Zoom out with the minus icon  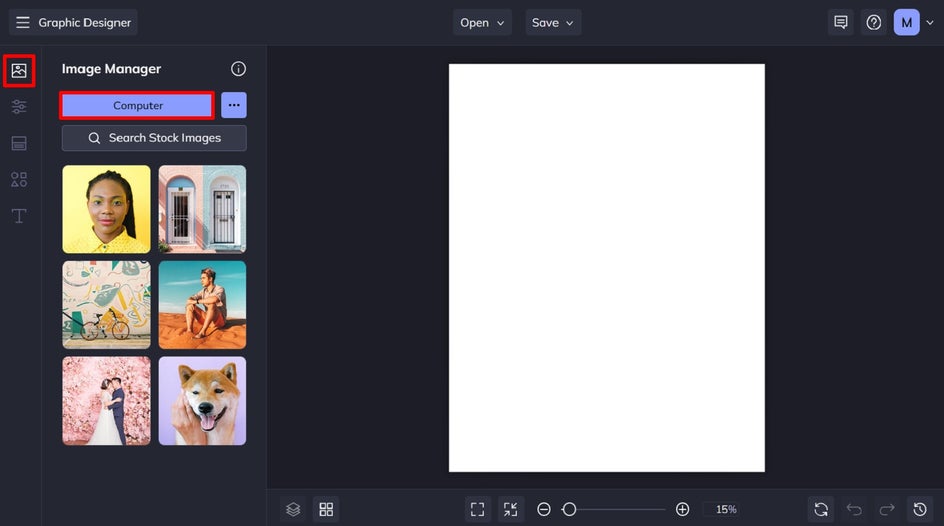544,509
